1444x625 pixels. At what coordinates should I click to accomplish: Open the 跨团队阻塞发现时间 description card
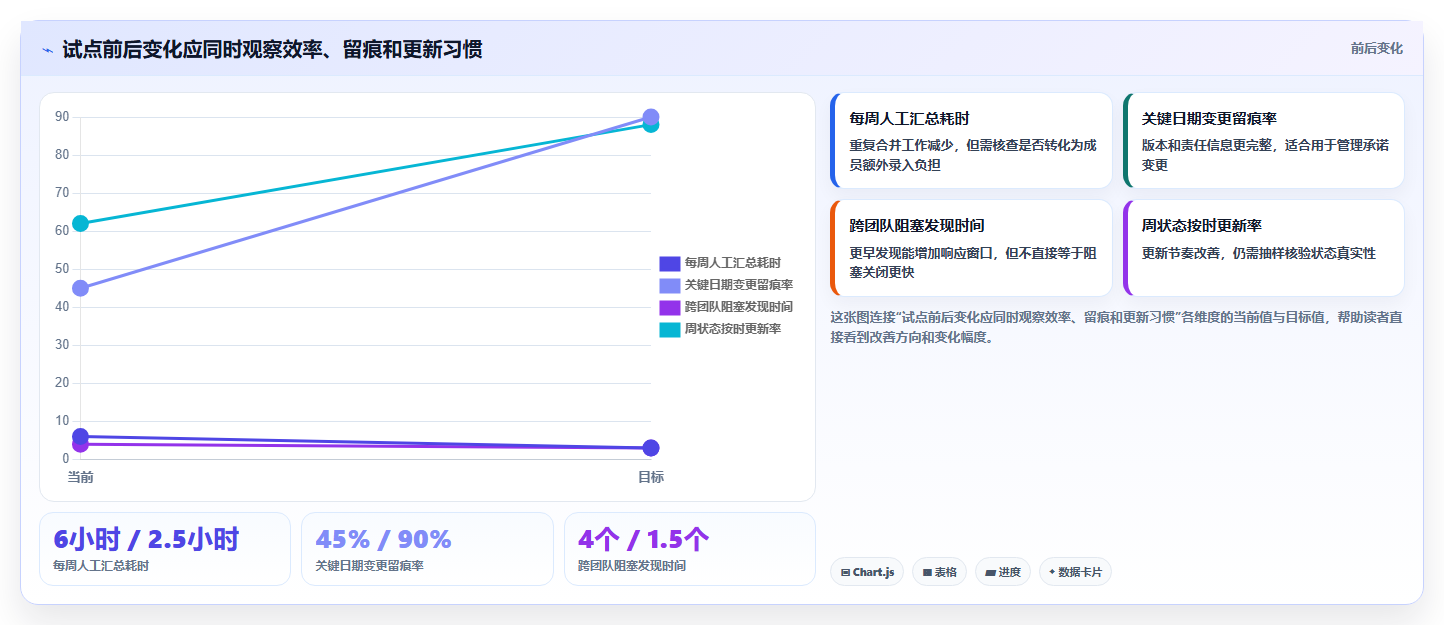(x=971, y=248)
